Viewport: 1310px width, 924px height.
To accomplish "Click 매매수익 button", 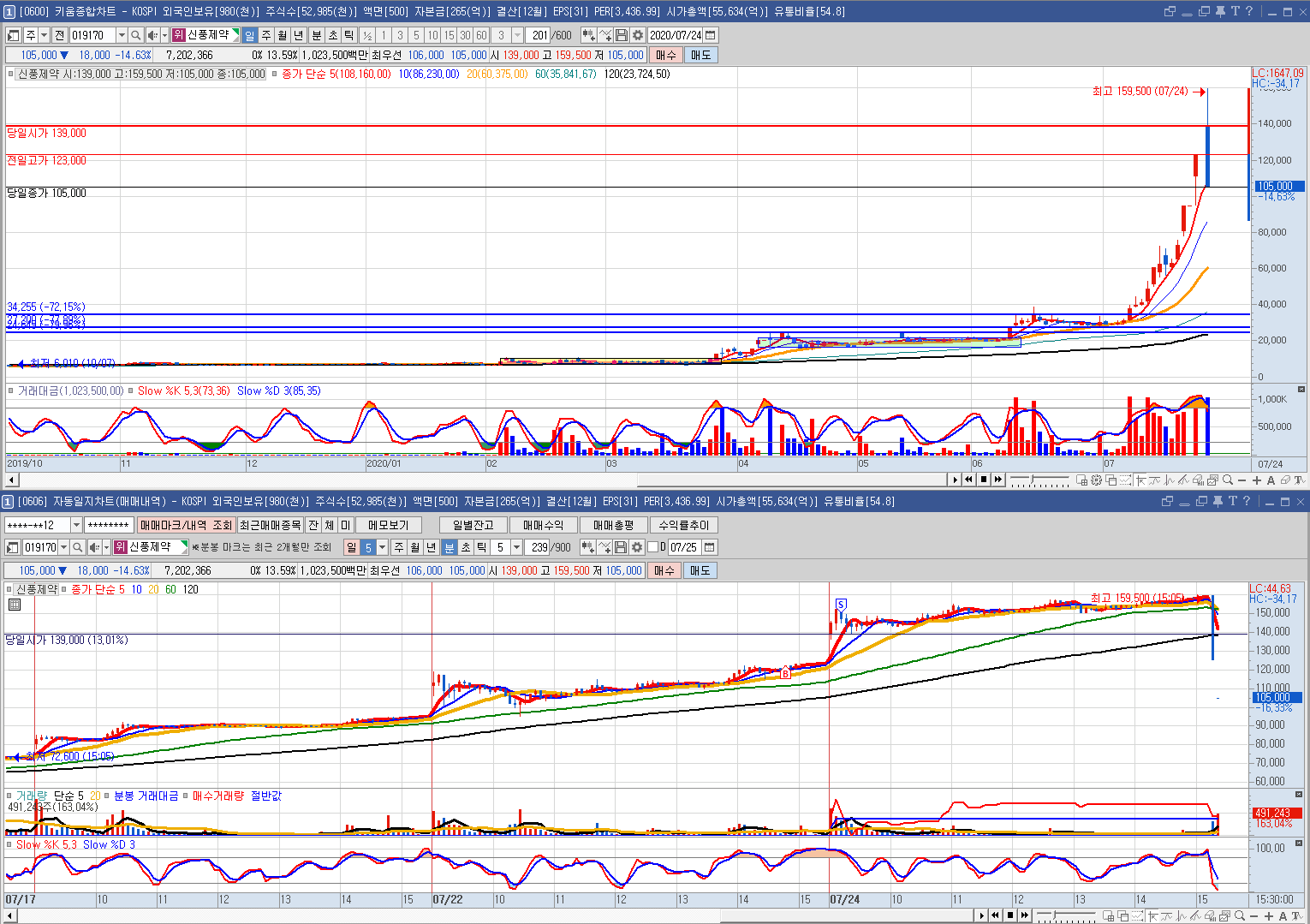I will pos(544,525).
